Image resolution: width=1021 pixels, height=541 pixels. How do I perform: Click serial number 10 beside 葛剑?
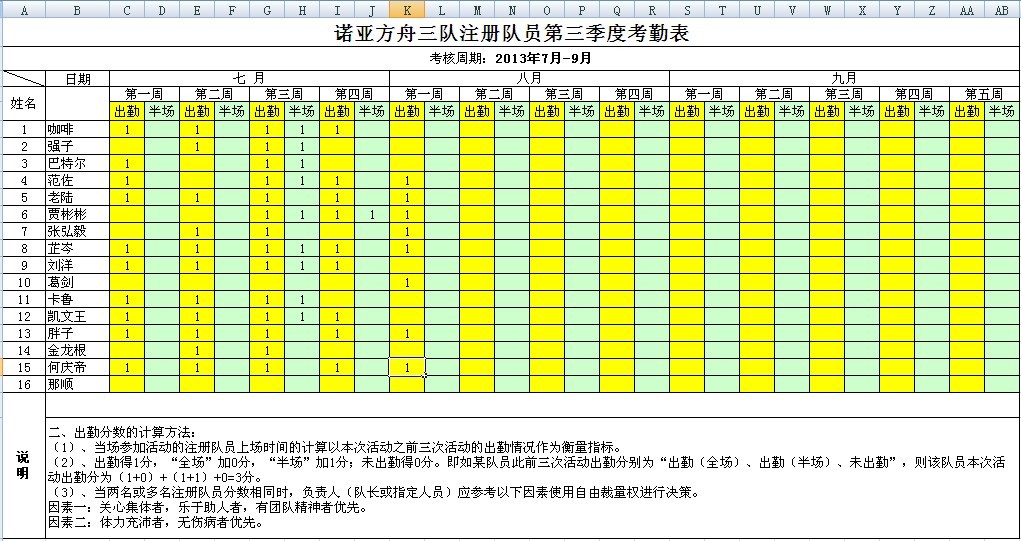(24, 282)
